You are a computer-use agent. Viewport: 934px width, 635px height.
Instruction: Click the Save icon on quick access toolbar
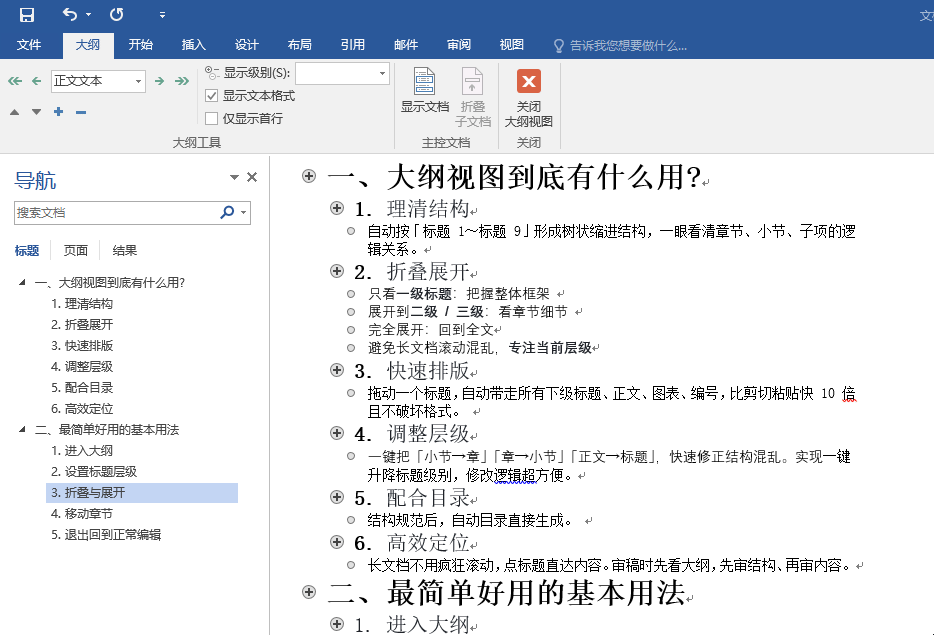pyautogui.click(x=26, y=12)
